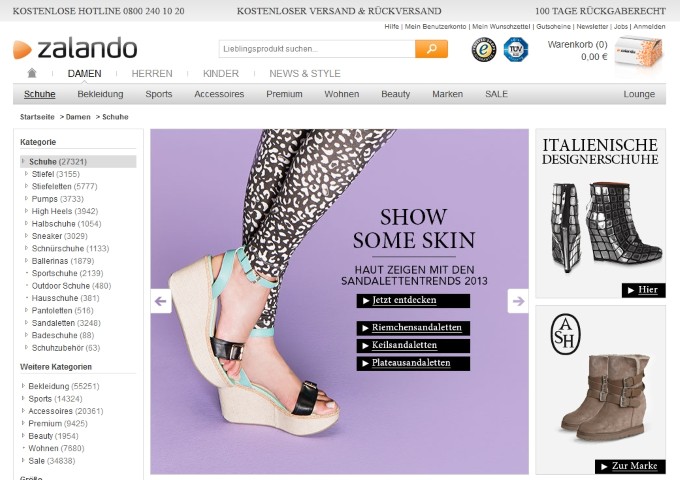Screen dimensions: 680x480
Task: Open the Accessoires menu item
Action: [219, 94]
